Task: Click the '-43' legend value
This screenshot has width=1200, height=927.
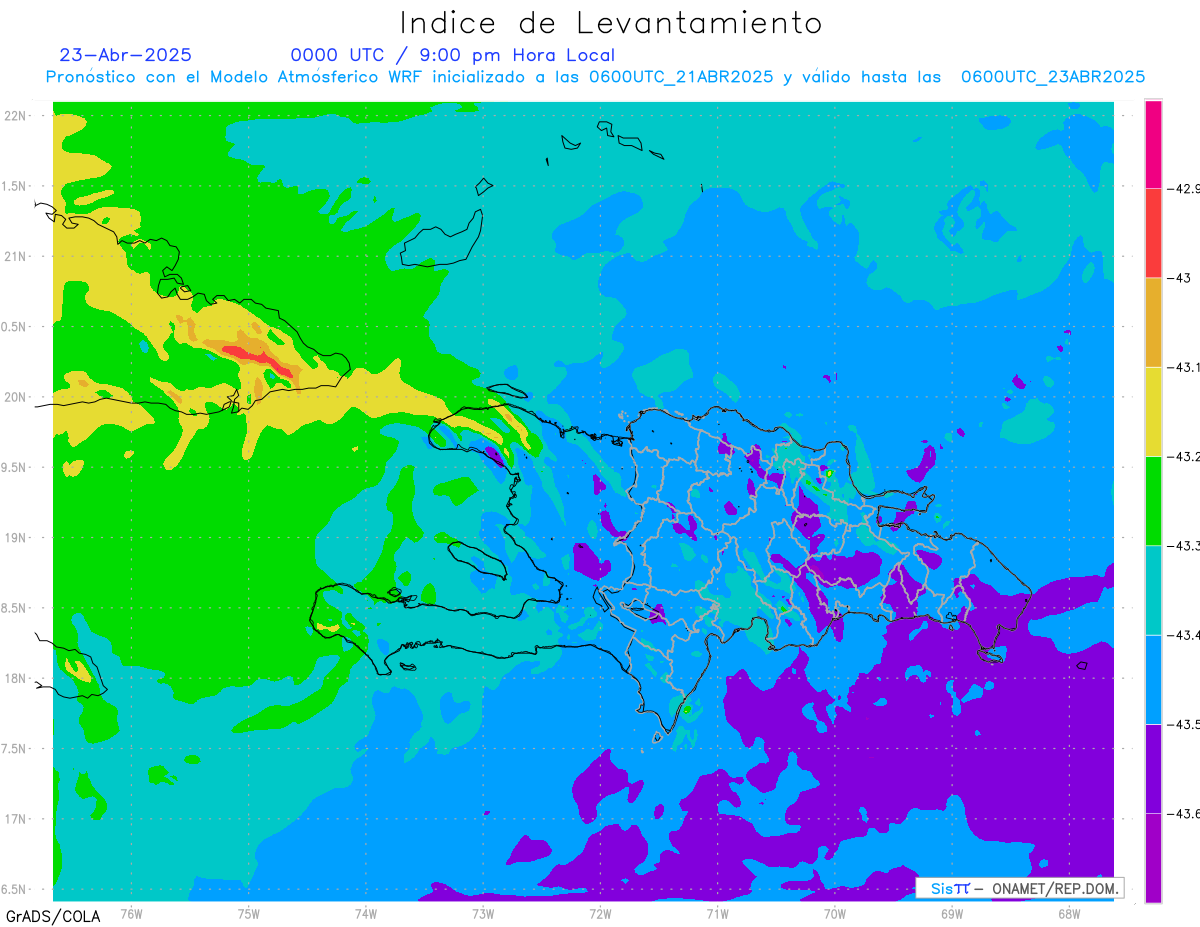Action: click(x=1180, y=278)
